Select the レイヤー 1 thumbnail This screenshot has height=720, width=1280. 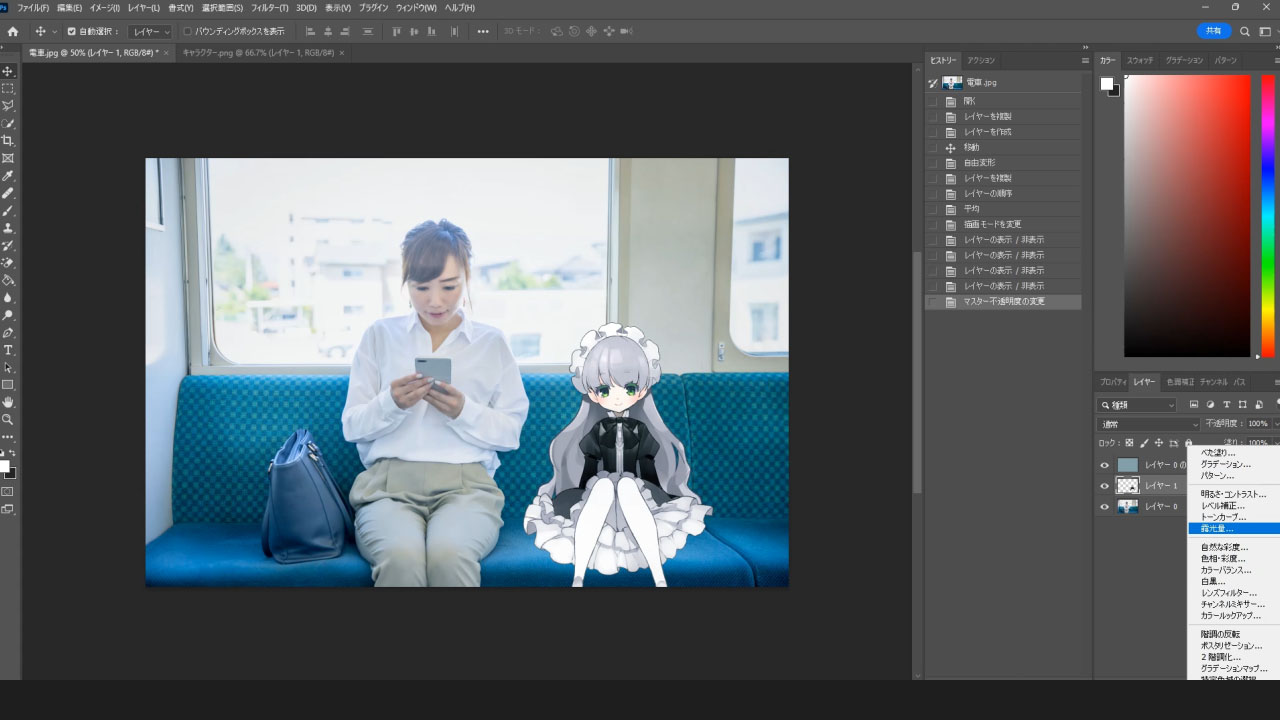pyautogui.click(x=1127, y=486)
